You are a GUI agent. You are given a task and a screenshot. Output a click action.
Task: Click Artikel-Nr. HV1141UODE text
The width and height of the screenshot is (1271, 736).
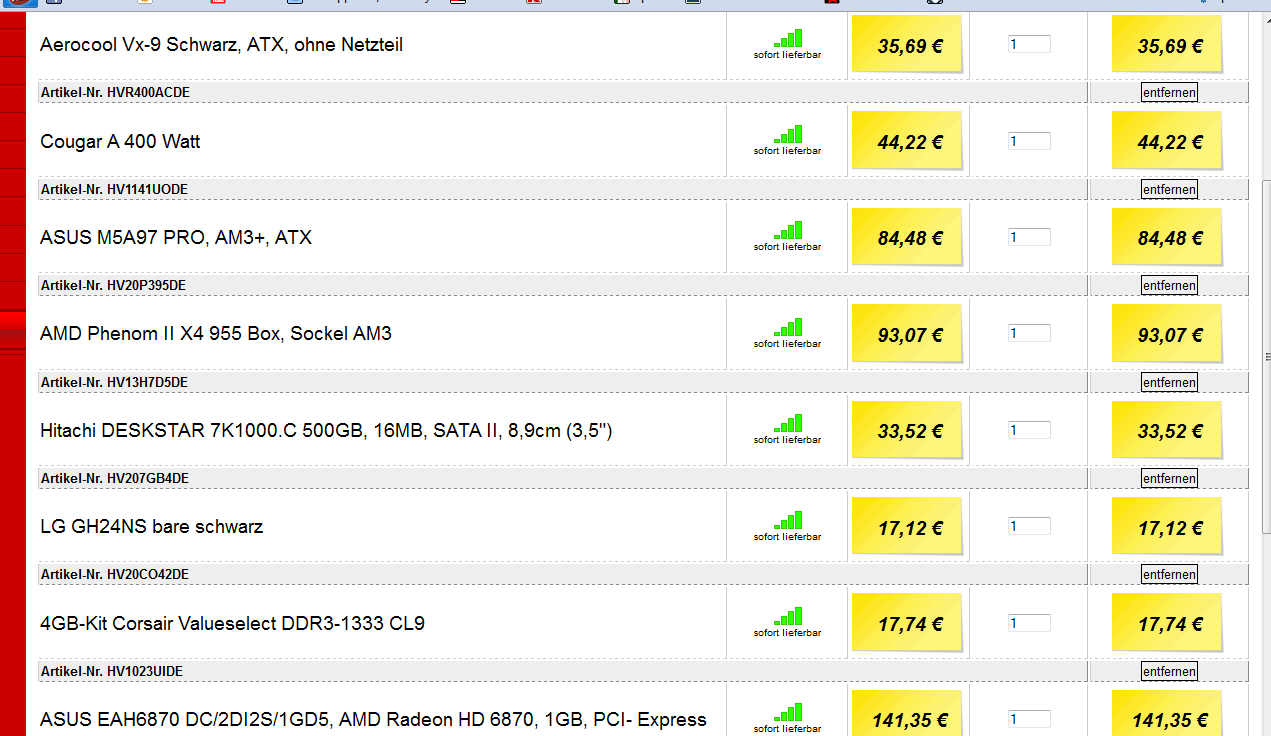pos(114,189)
